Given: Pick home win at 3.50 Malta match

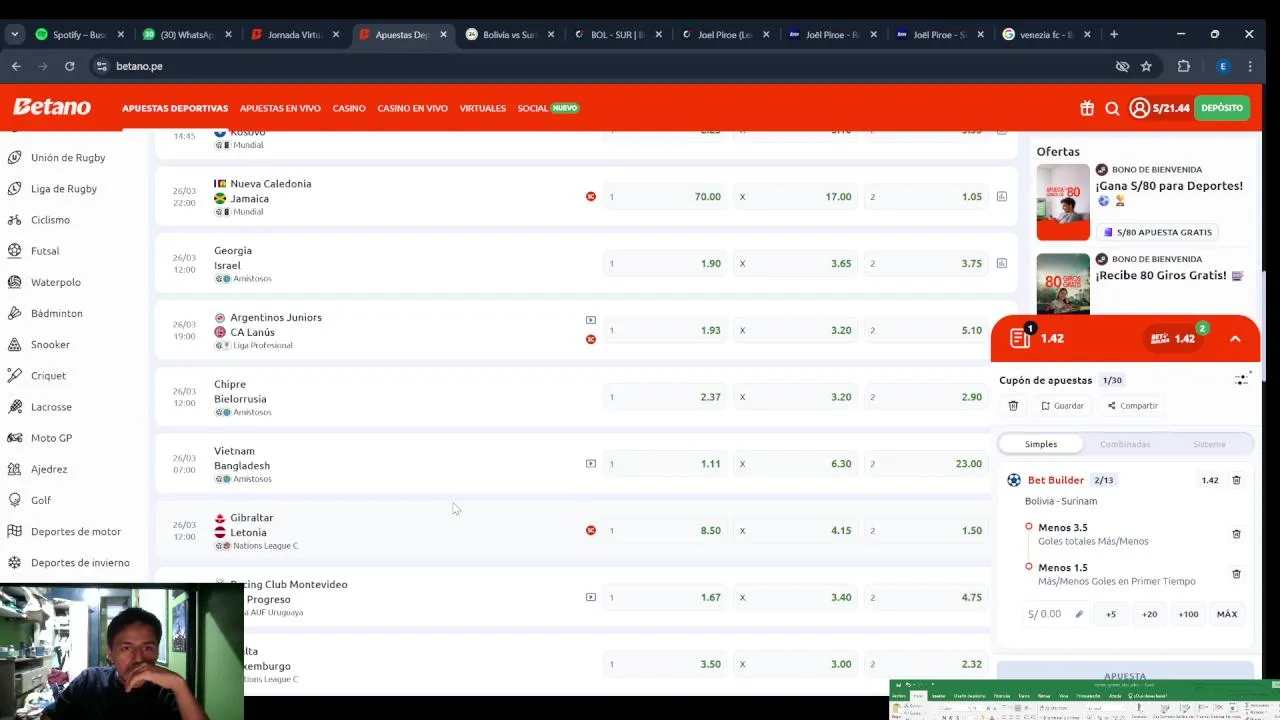Looking at the screenshot, I should click(663, 664).
